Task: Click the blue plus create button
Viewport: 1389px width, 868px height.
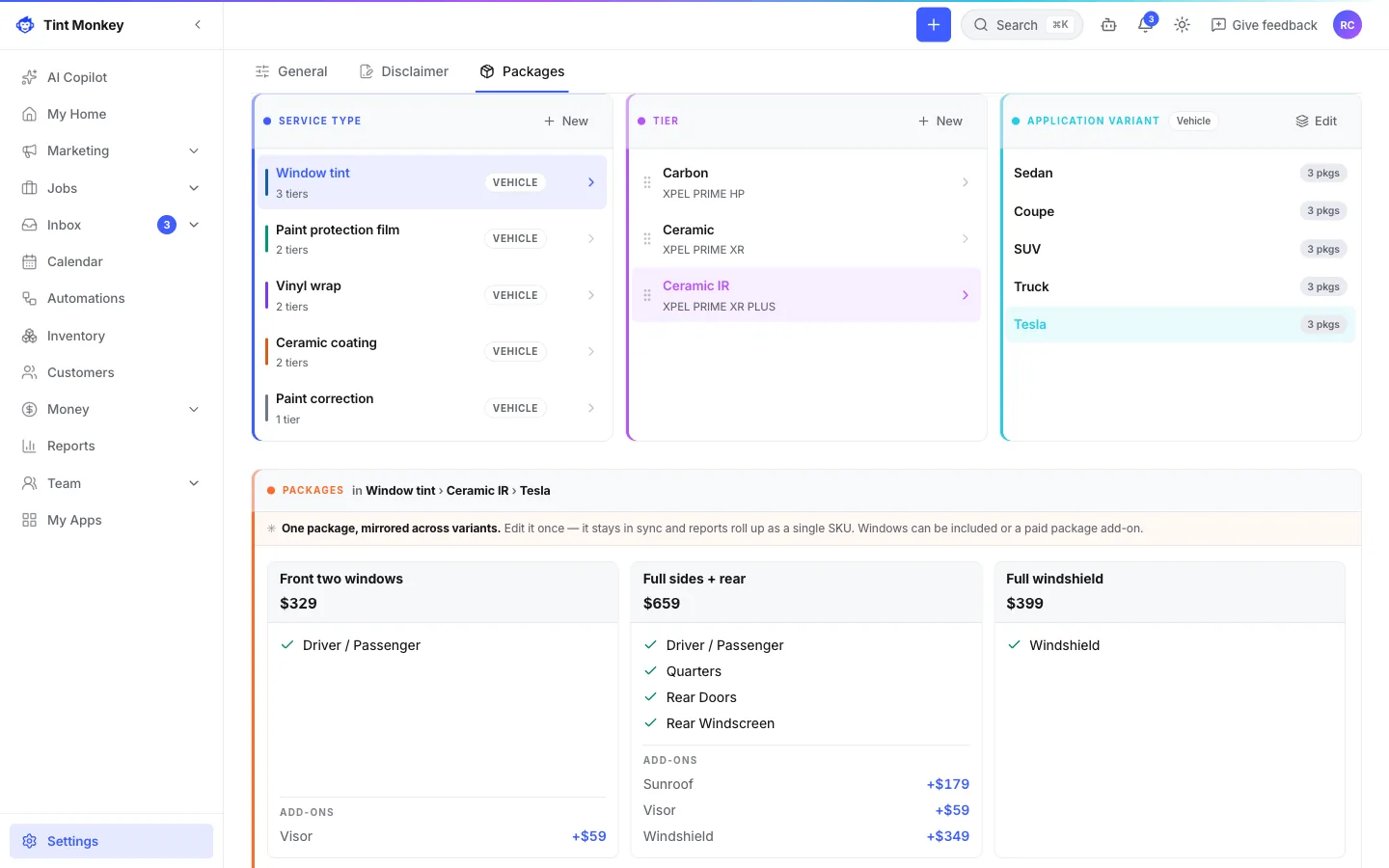Action: click(x=933, y=25)
